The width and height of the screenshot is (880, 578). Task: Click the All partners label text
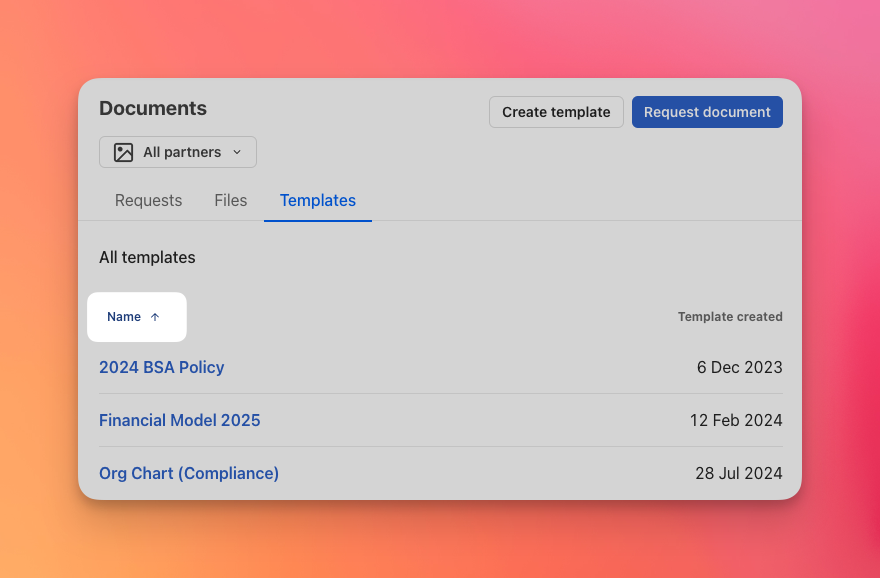pyautogui.click(x=182, y=152)
